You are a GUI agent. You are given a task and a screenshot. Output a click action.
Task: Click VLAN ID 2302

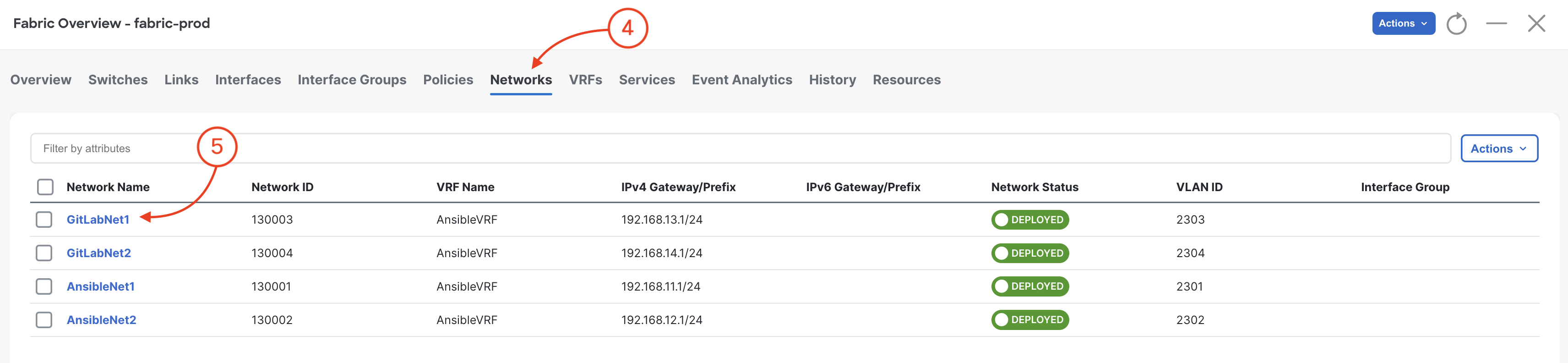tap(1190, 320)
